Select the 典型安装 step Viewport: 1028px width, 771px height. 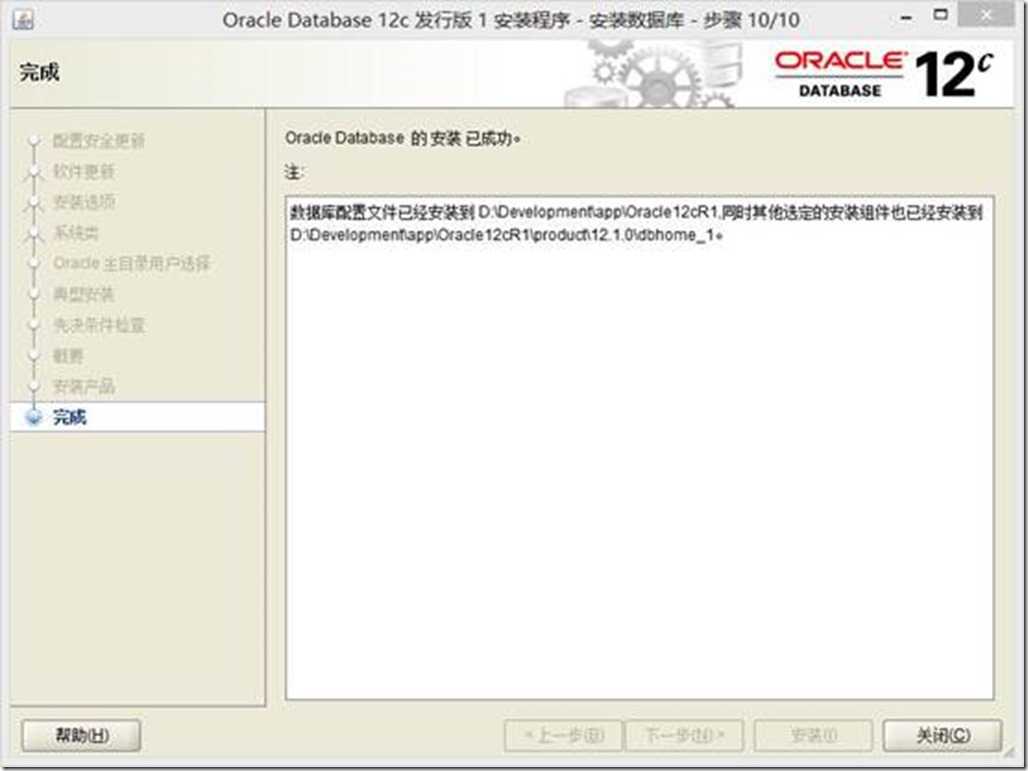[x=83, y=294]
